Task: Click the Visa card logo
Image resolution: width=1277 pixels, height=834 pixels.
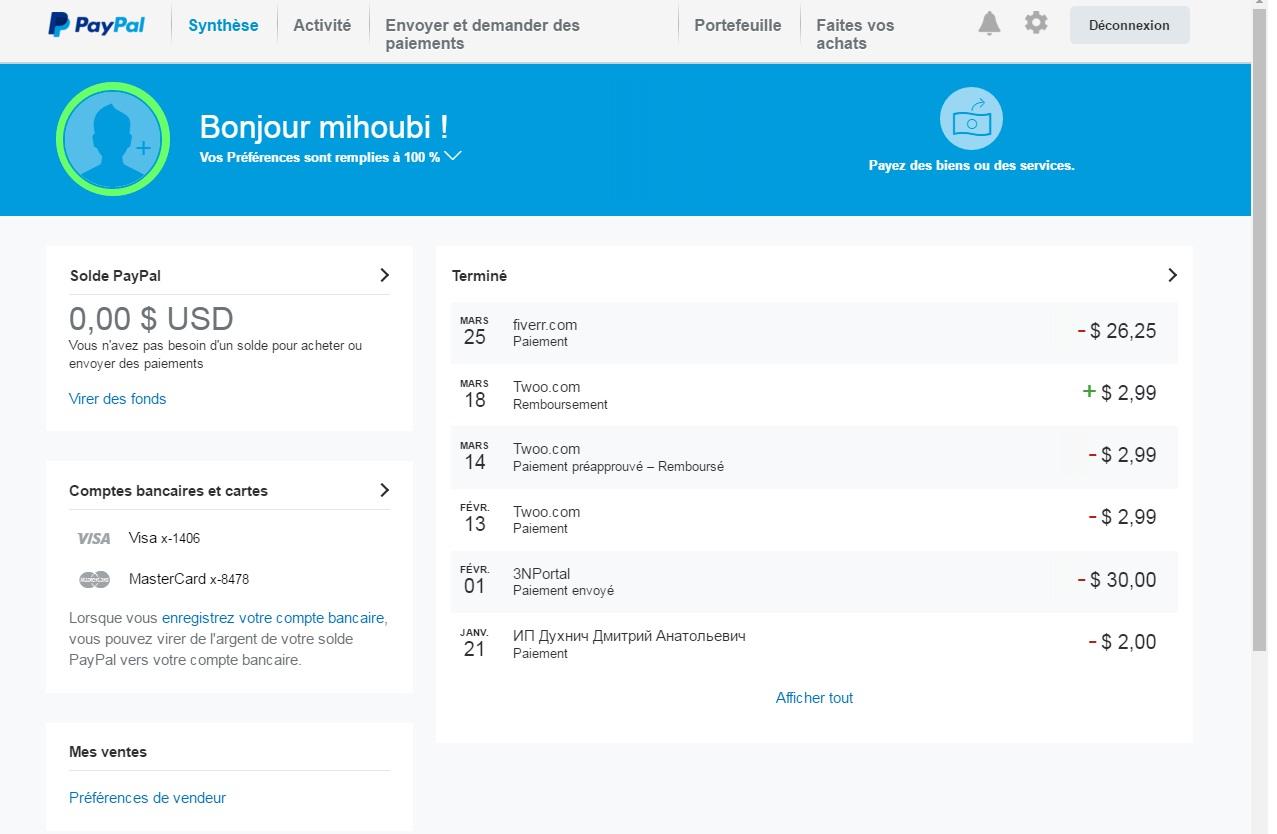Action: tap(94, 538)
